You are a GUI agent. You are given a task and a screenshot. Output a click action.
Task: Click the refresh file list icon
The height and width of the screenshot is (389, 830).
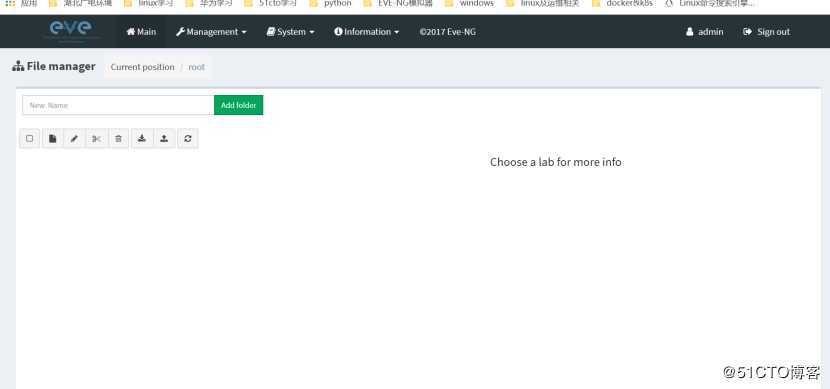(188, 139)
